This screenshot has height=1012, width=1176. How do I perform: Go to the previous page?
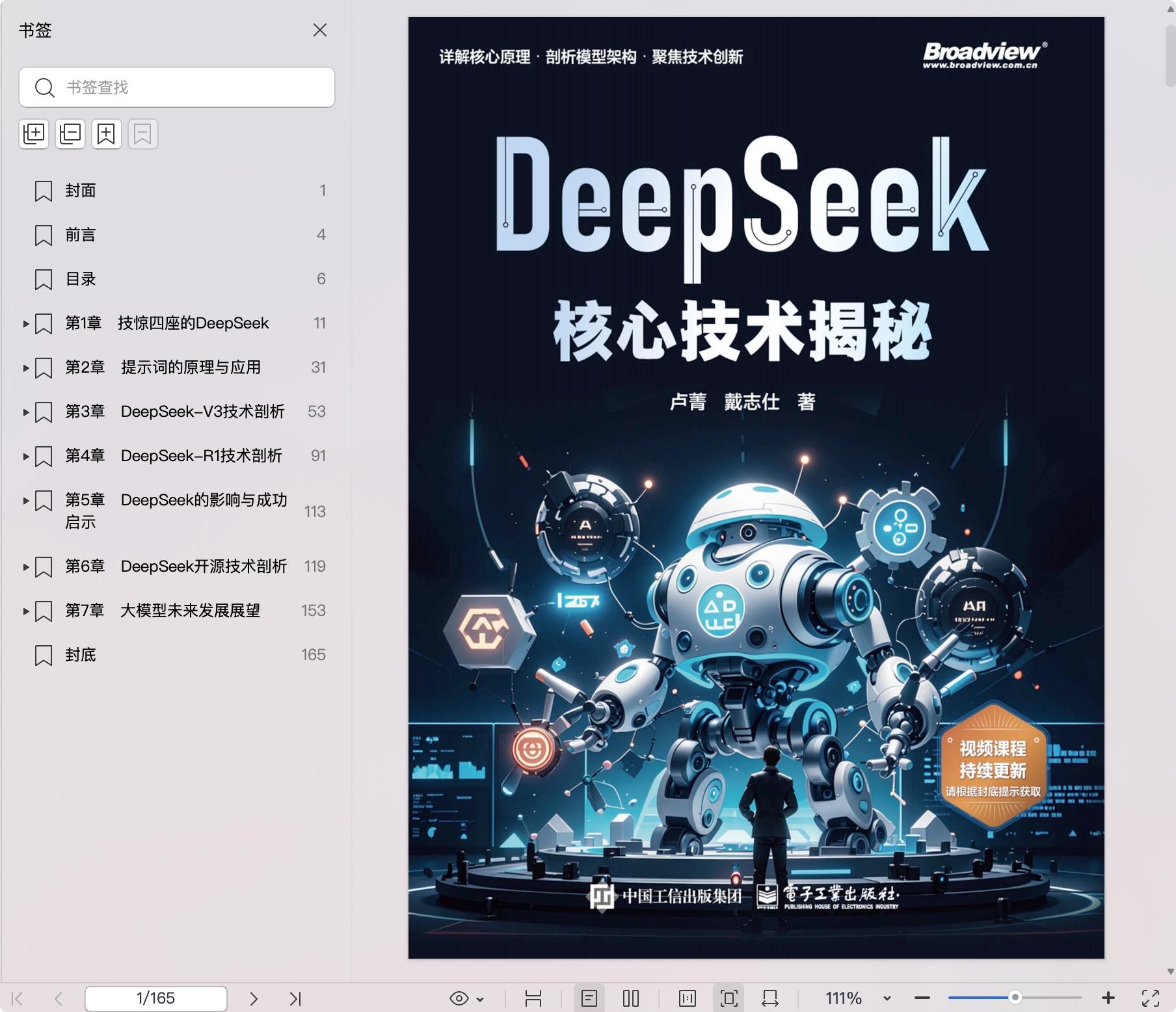pos(59,998)
